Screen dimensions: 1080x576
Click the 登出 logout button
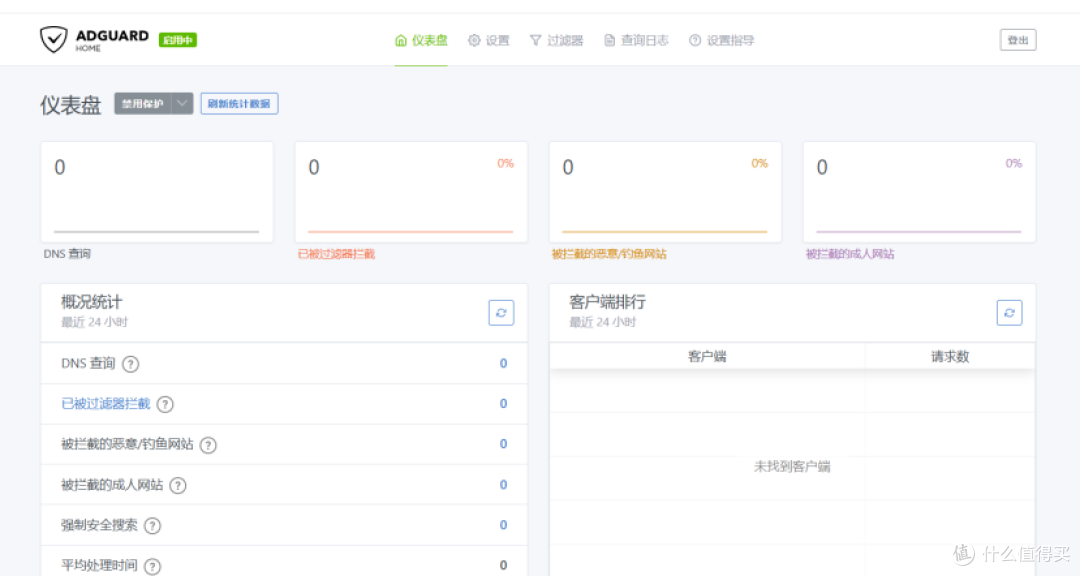coord(1018,40)
